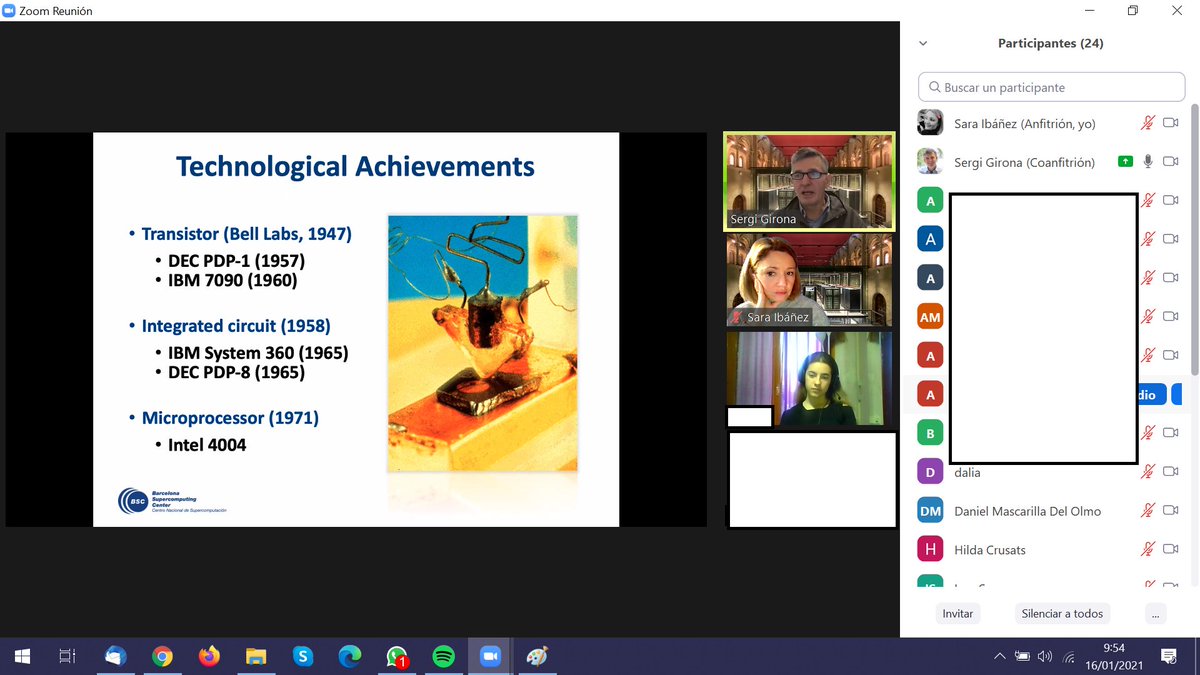Open File Explorer from the taskbar

point(256,657)
